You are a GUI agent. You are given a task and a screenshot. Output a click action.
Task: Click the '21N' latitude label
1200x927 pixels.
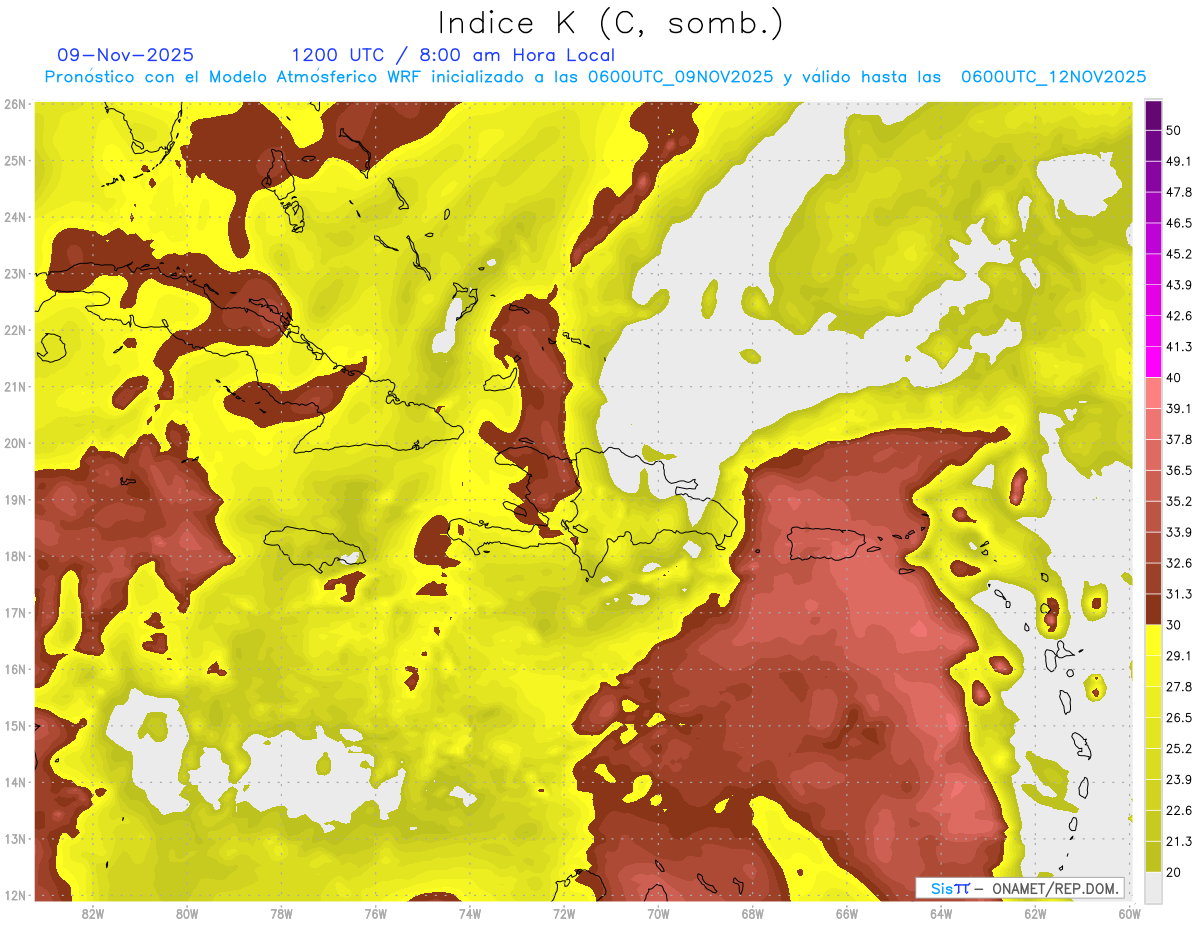[x=14, y=387]
